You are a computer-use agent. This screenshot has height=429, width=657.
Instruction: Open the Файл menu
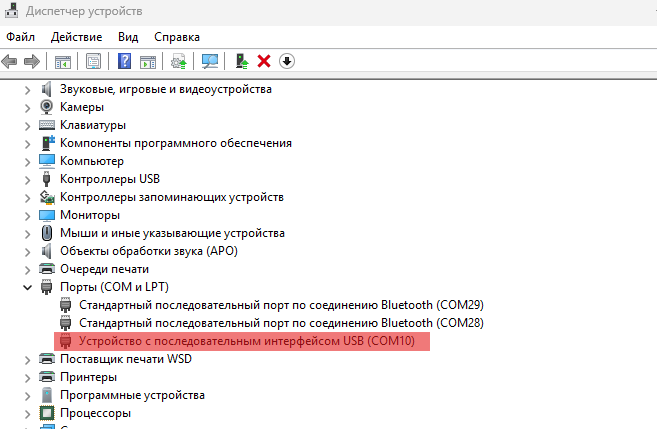click(20, 36)
